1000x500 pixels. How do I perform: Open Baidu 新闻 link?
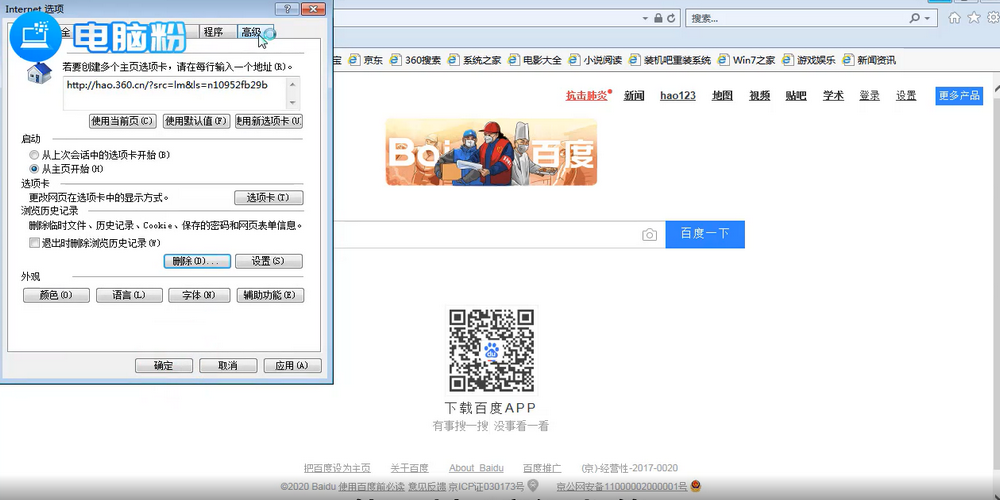(x=634, y=96)
